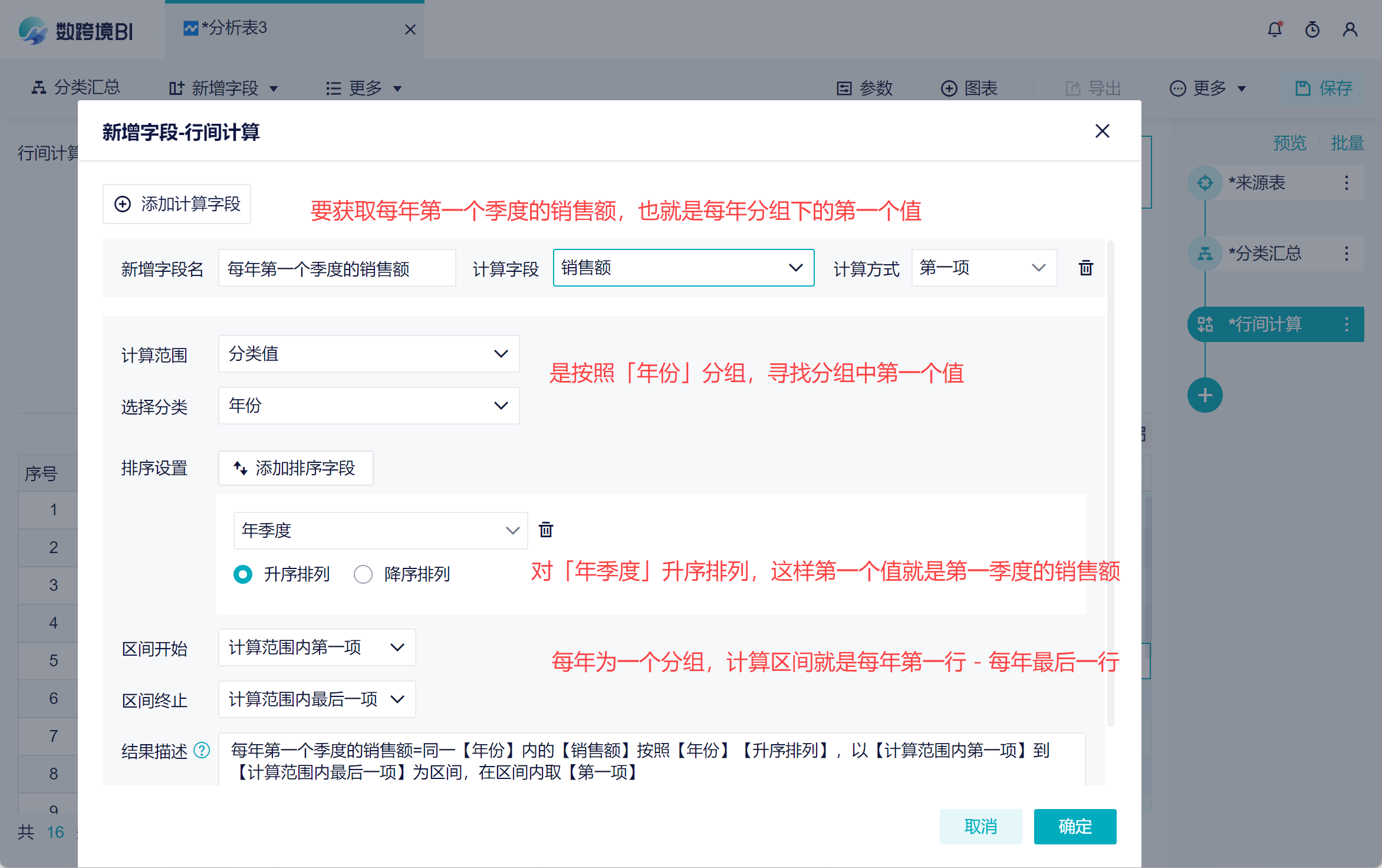Delete the calculated field with trash icon
This screenshot has width=1382, height=868.
1085,268
